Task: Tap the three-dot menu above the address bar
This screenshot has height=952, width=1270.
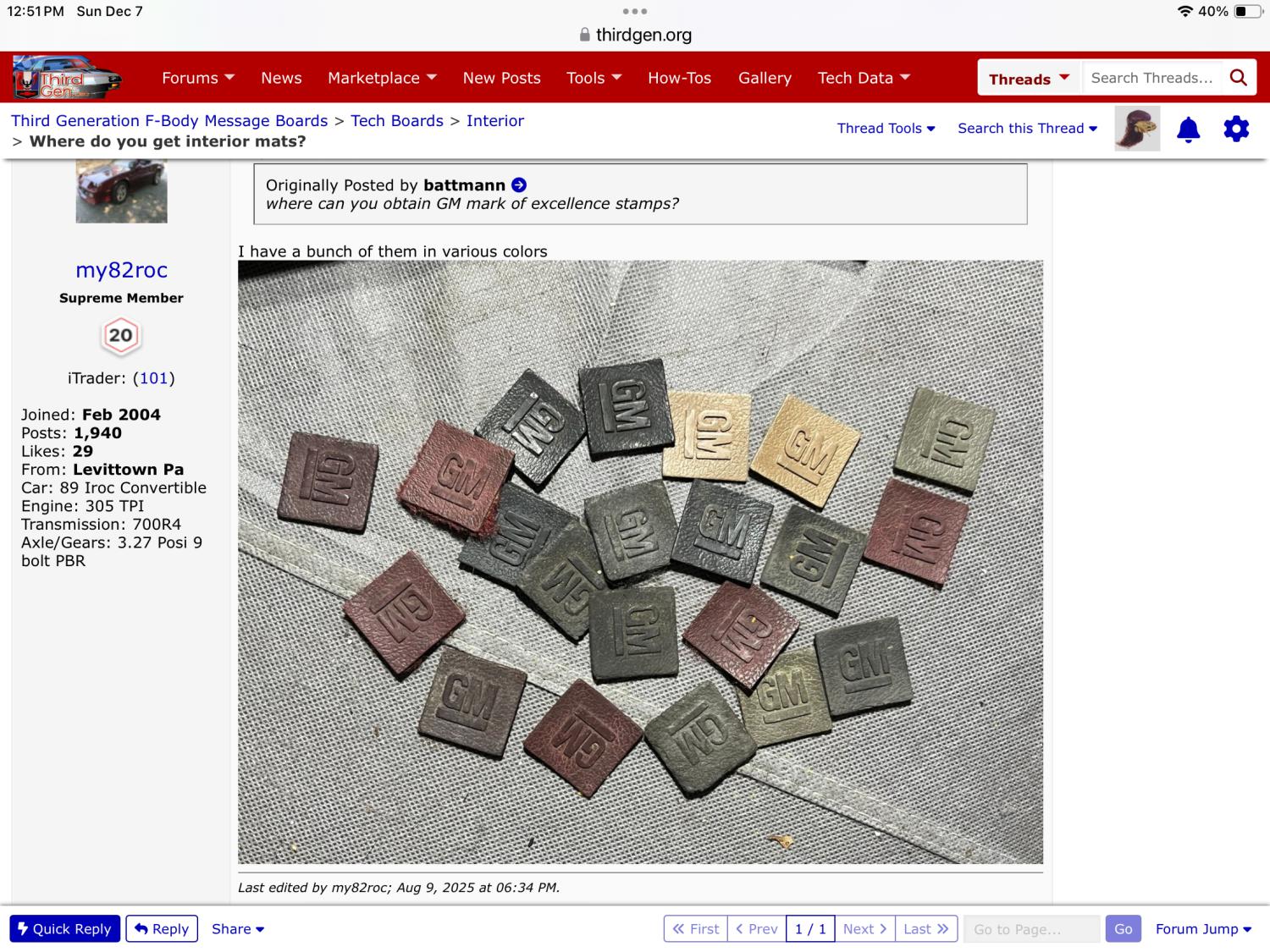Action: 634,12
